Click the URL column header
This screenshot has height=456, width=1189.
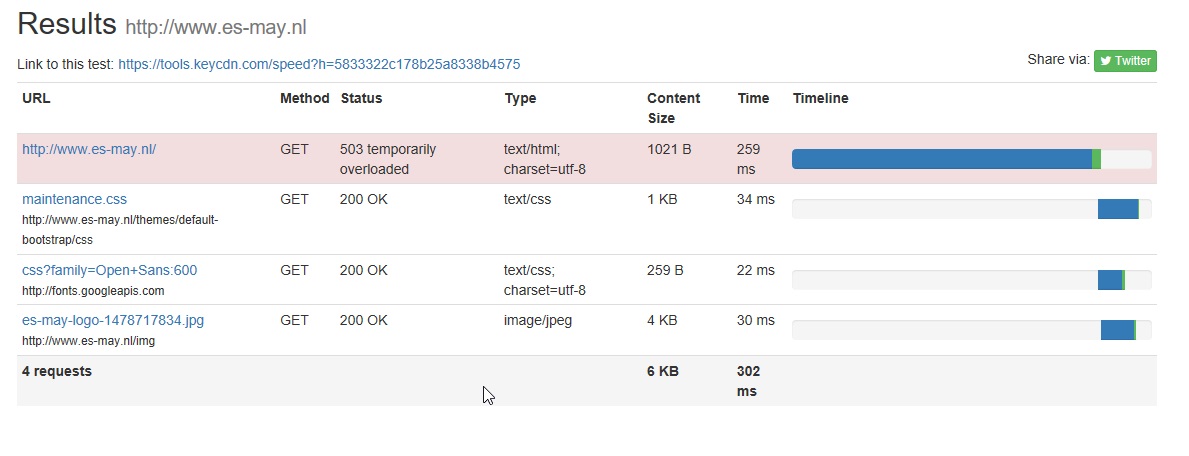point(36,98)
